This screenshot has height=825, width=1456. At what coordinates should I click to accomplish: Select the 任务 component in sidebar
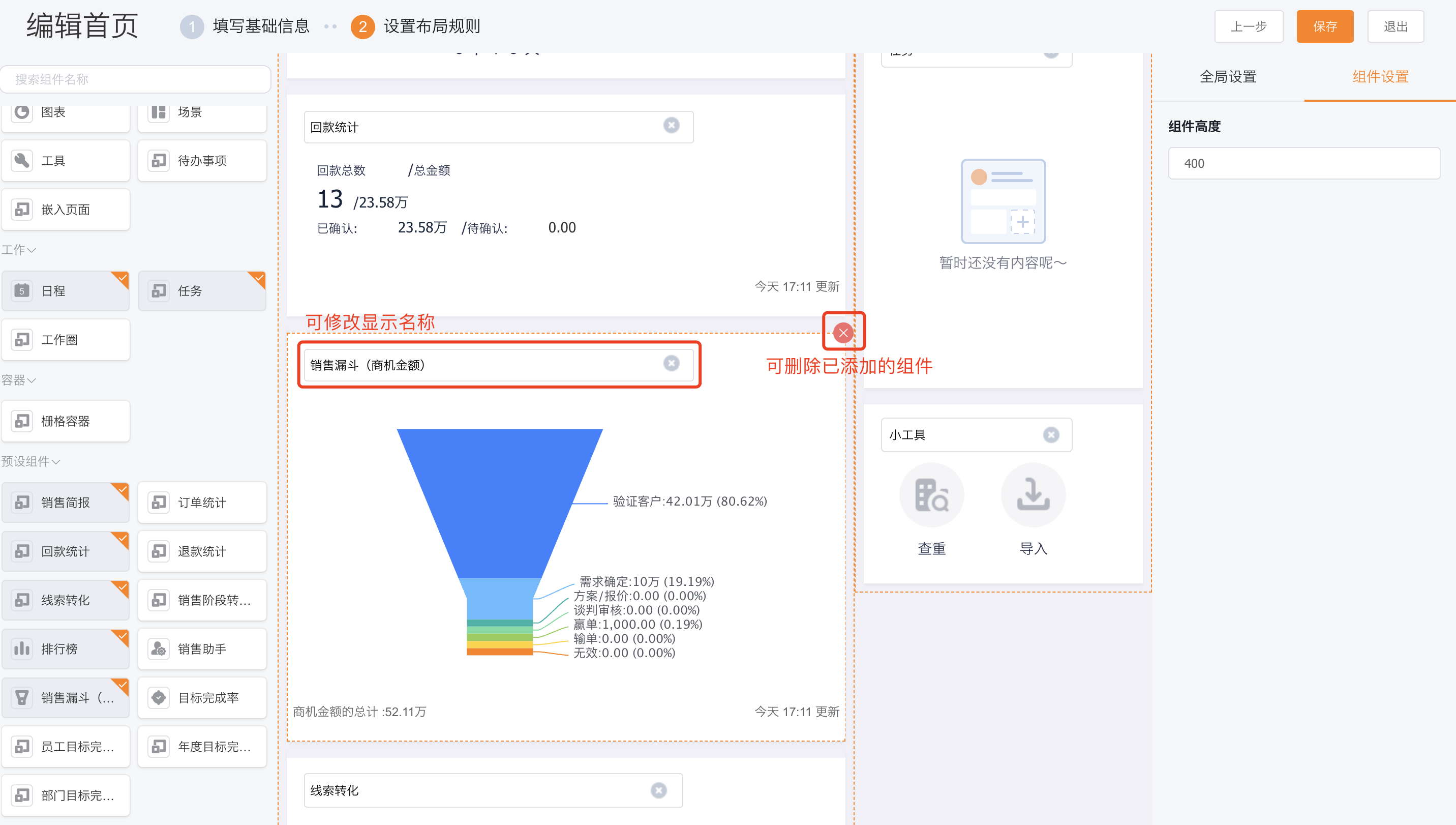pos(202,290)
